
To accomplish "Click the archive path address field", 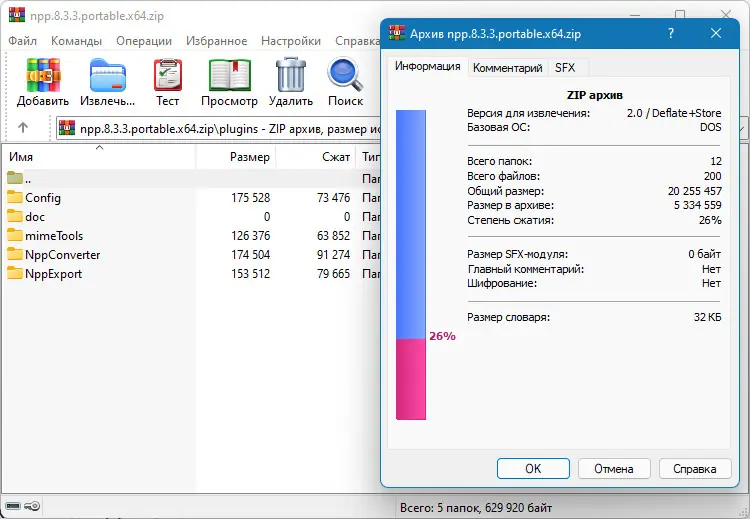I will pyautogui.click(x=219, y=128).
